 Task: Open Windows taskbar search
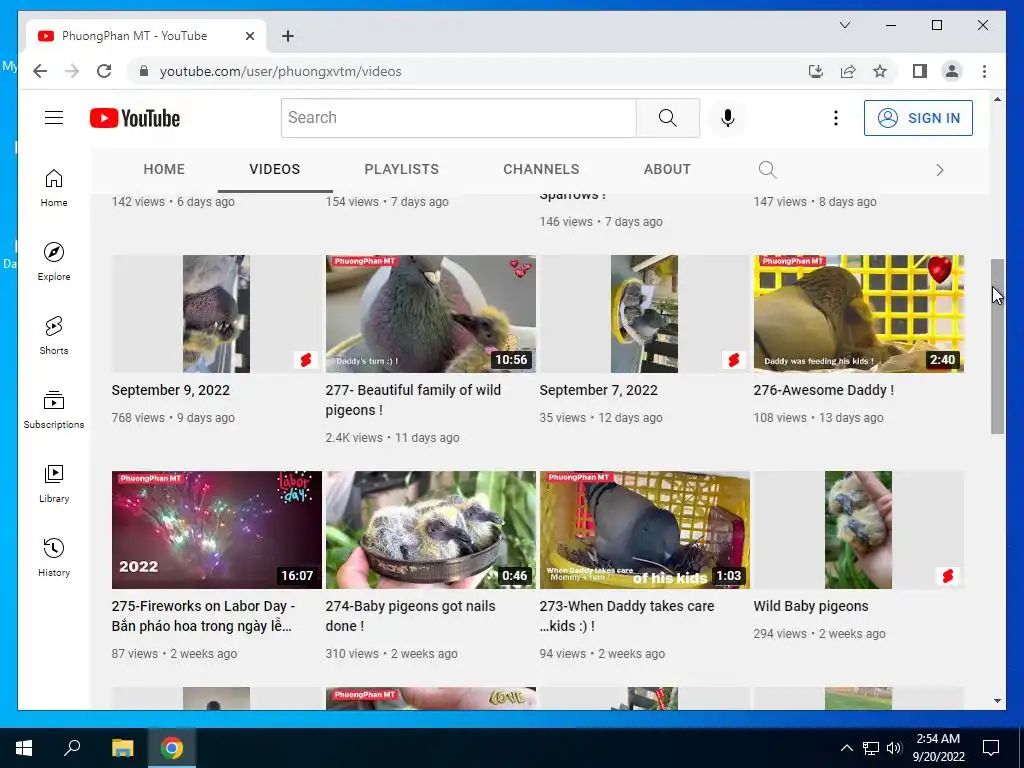[72, 748]
